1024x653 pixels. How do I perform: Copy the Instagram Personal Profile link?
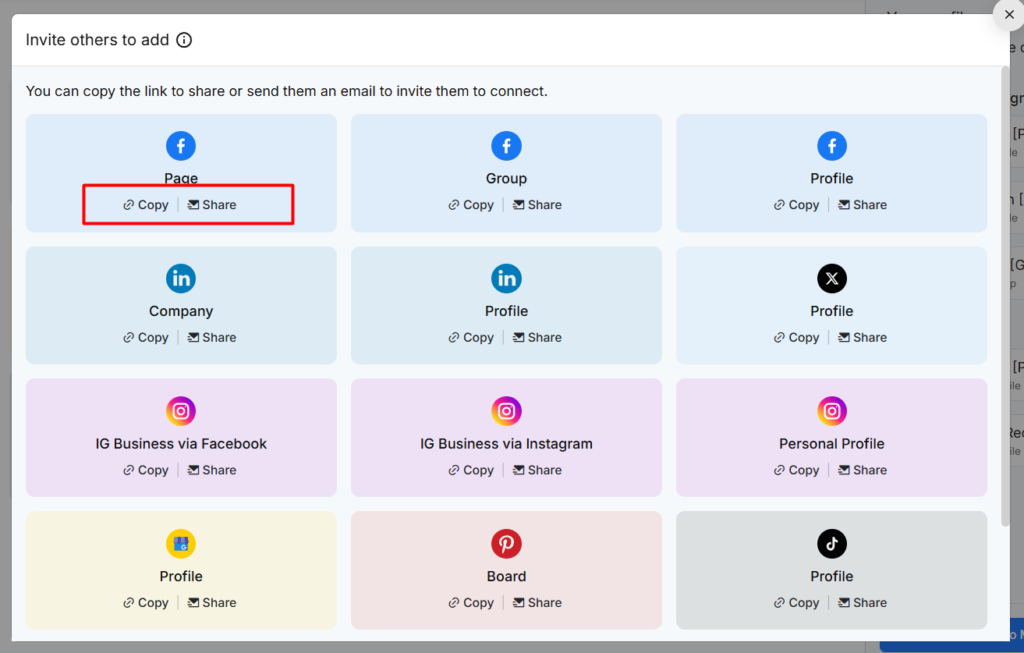[x=796, y=470]
